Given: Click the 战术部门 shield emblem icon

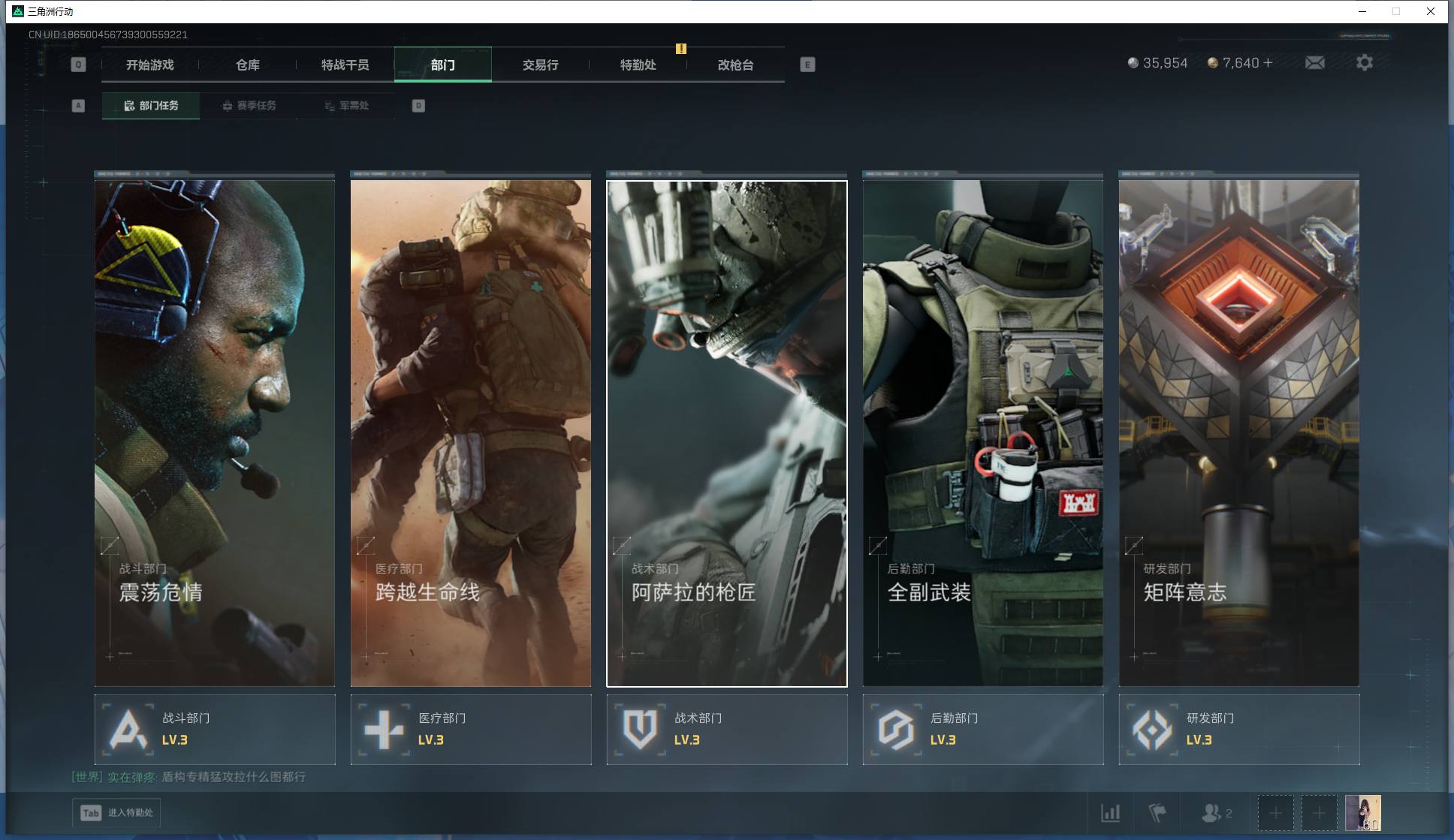Looking at the screenshot, I should (x=640, y=729).
